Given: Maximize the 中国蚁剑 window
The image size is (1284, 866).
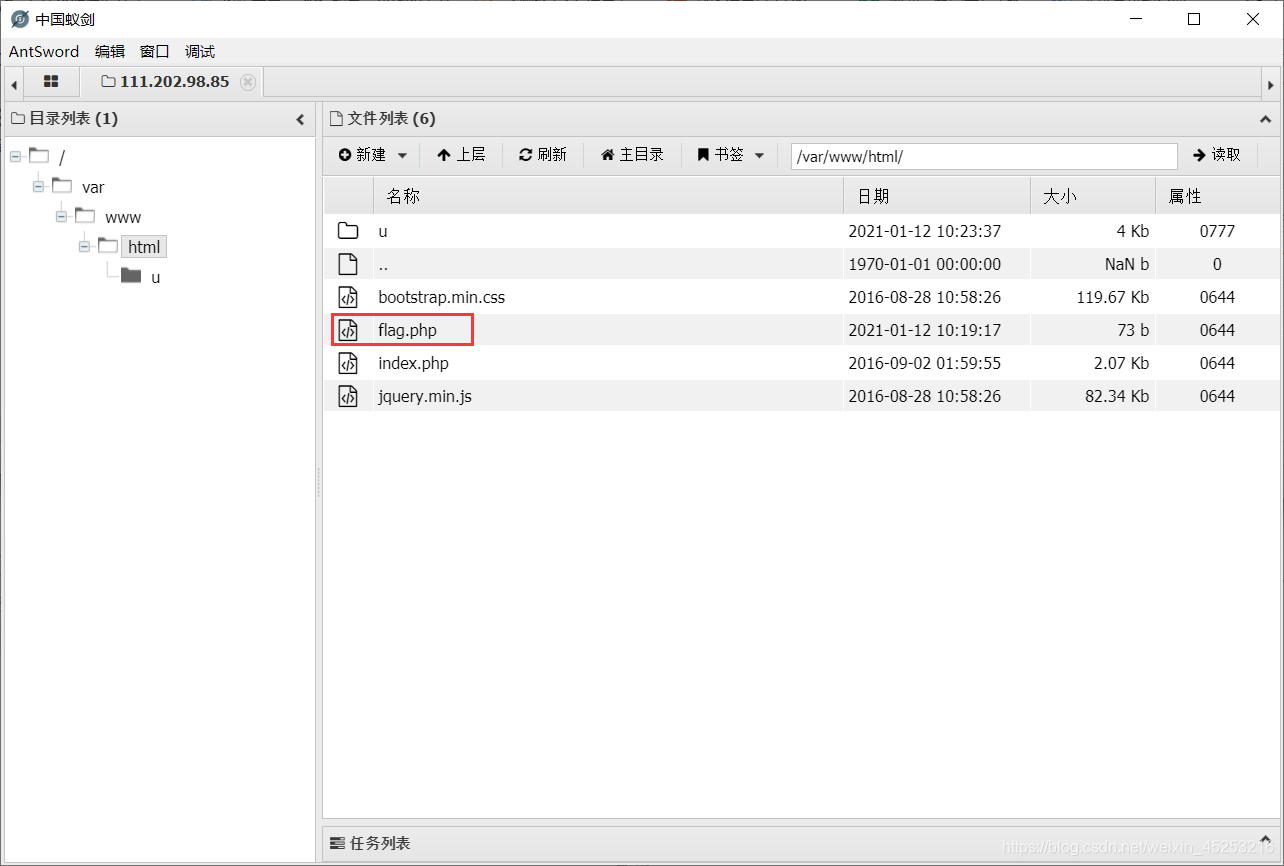Looking at the screenshot, I should pyautogui.click(x=1194, y=19).
